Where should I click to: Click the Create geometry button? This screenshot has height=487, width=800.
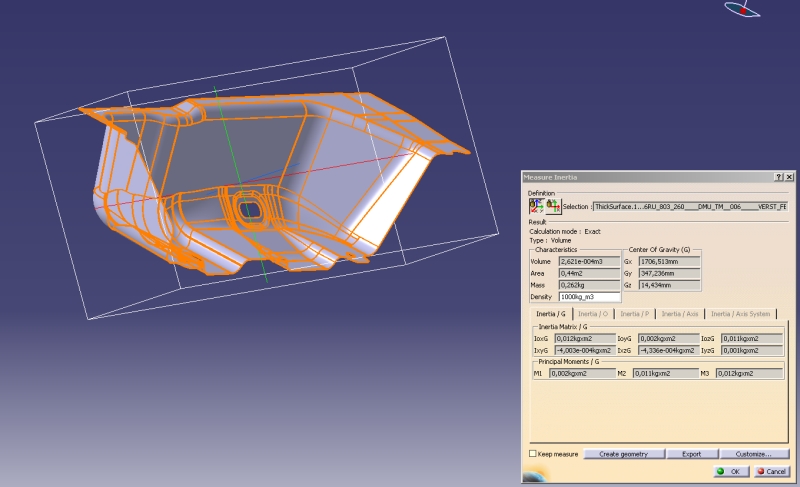pos(623,454)
